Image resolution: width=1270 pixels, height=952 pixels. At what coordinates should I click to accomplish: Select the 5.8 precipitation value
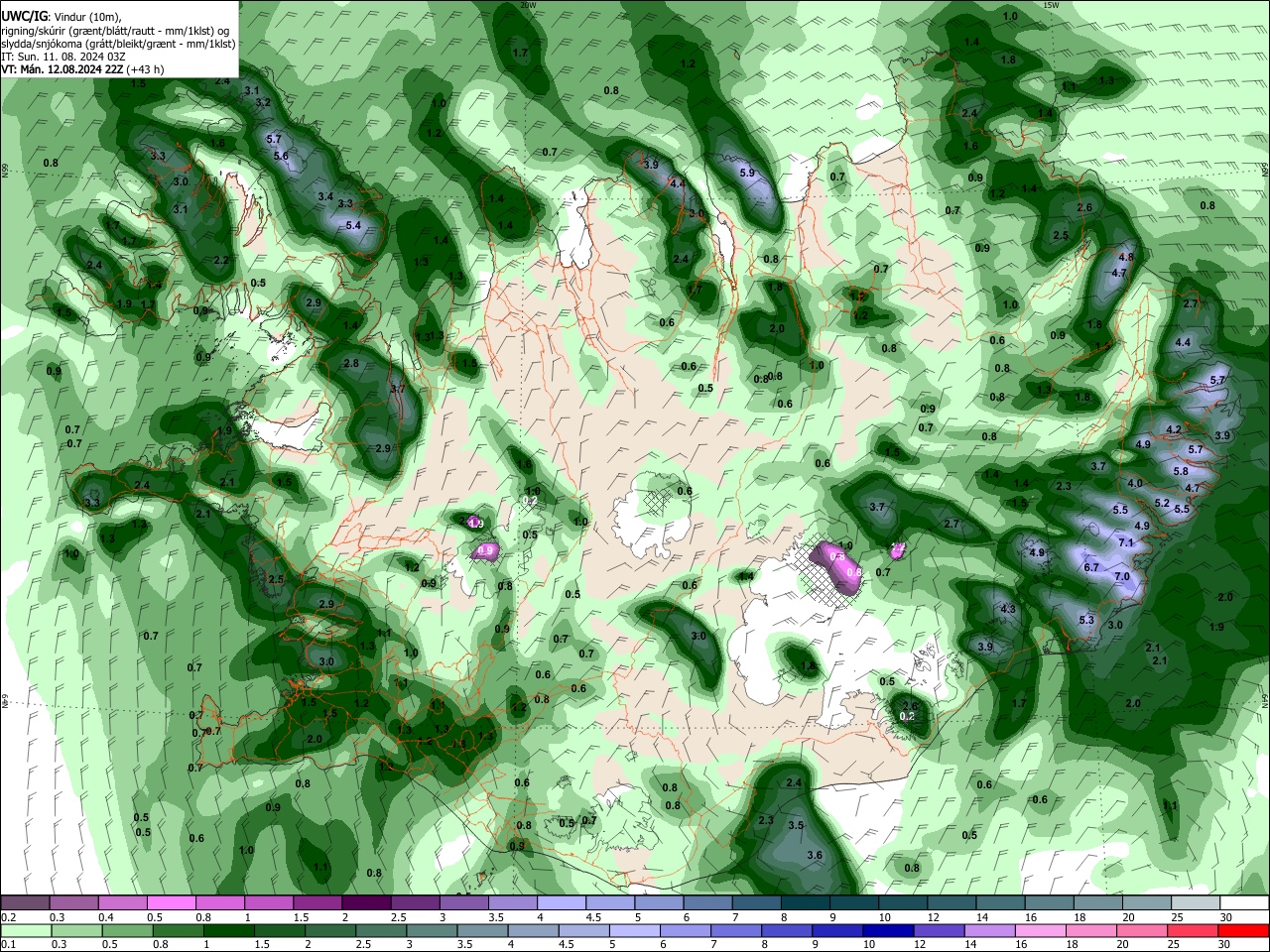[x=1181, y=471]
